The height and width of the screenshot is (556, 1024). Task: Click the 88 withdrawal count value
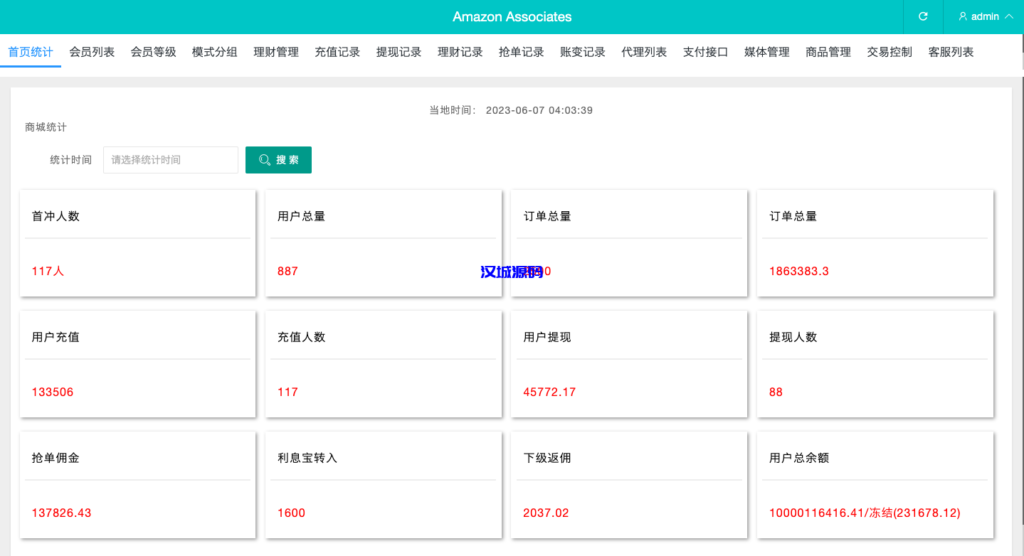click(776, 392)
